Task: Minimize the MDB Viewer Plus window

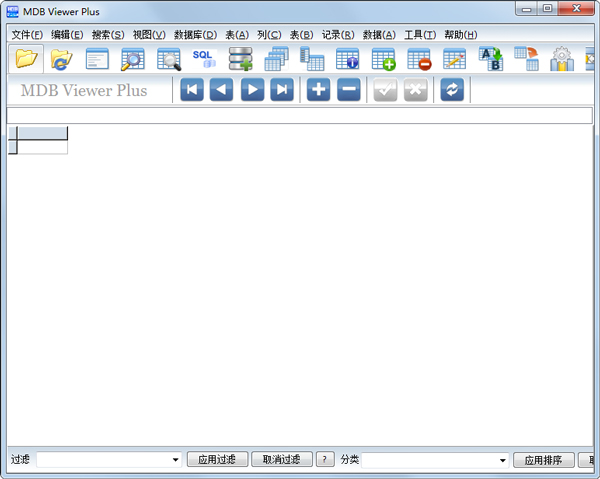Action: coord(527,8)
